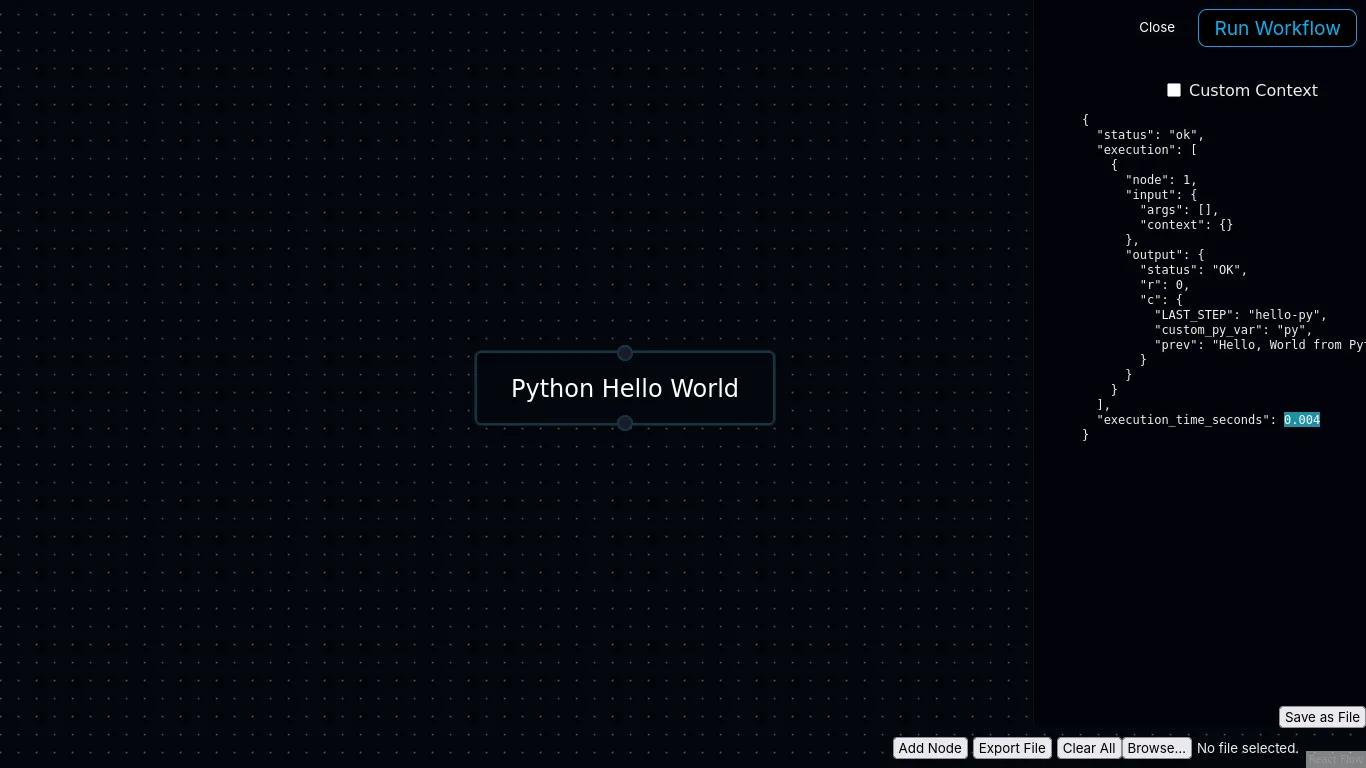Click the highlighted 0.004 execution time value
This screenshot has height=768, width=1366.
pyautogui.click(x=1302, y=420)
